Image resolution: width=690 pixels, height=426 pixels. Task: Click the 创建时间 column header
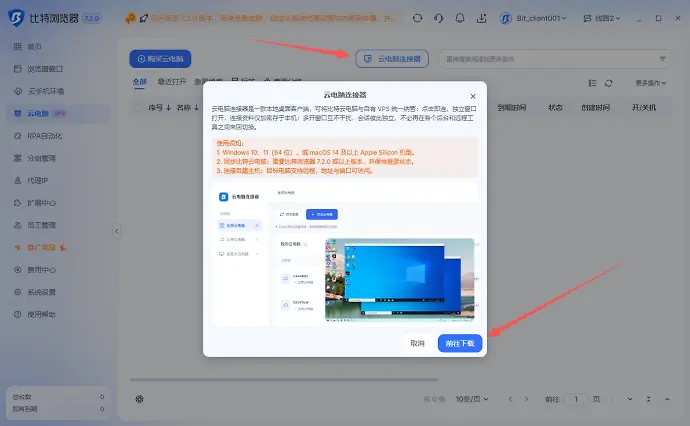(x=595, y=108)
